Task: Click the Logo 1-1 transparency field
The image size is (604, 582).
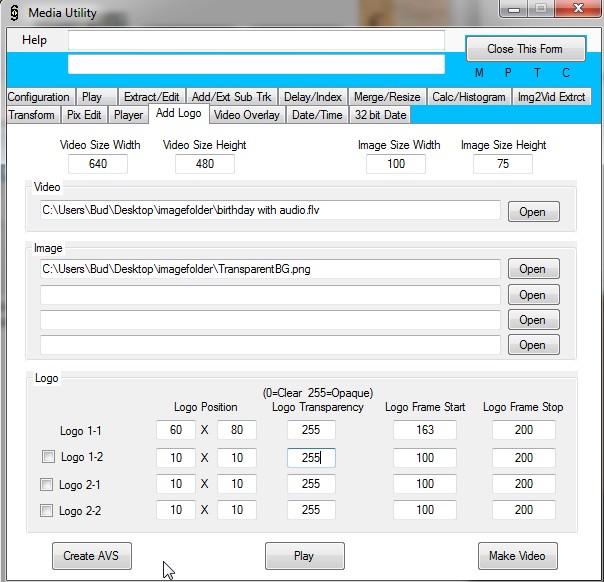Action: [x=311, y=430]
